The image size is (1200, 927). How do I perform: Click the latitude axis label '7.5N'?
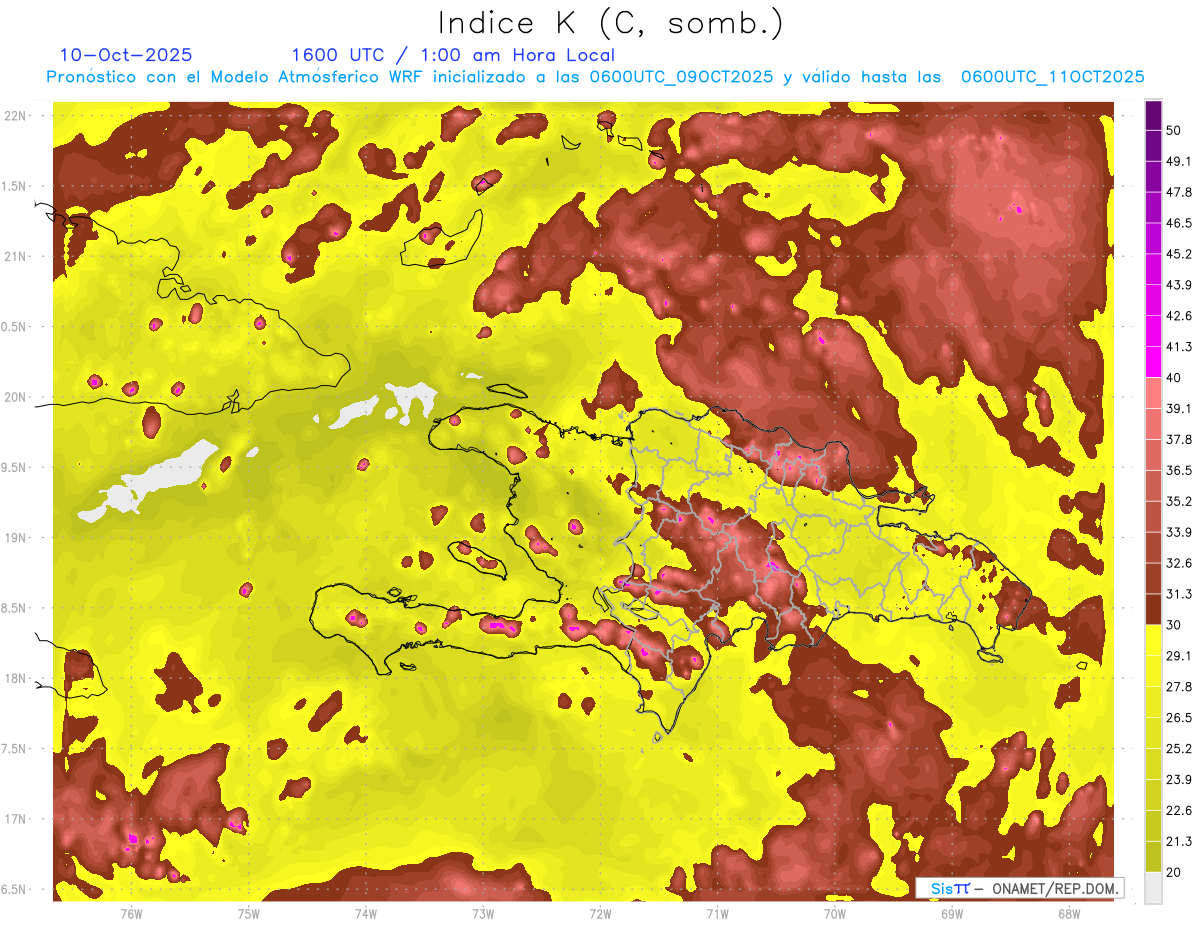click(15, 750)
